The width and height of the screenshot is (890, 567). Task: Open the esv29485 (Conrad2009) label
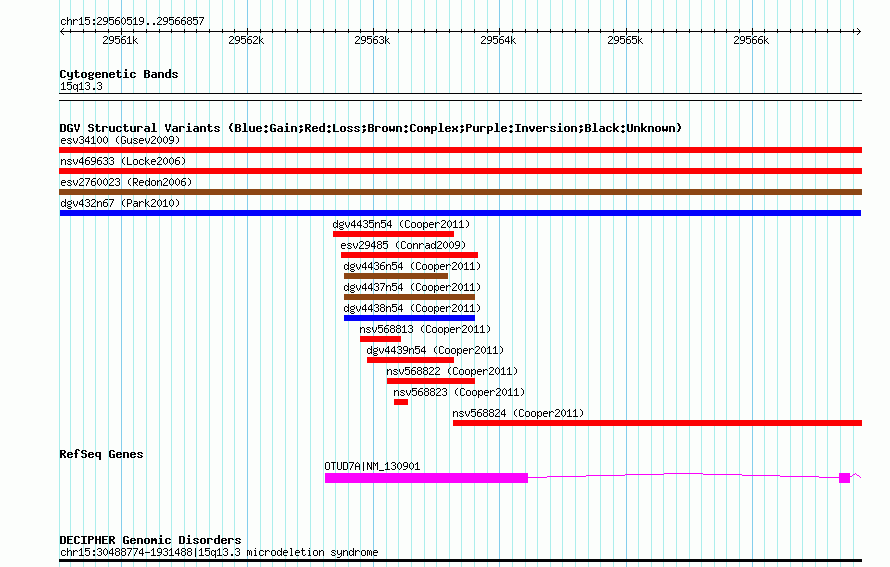pos(403,245)
